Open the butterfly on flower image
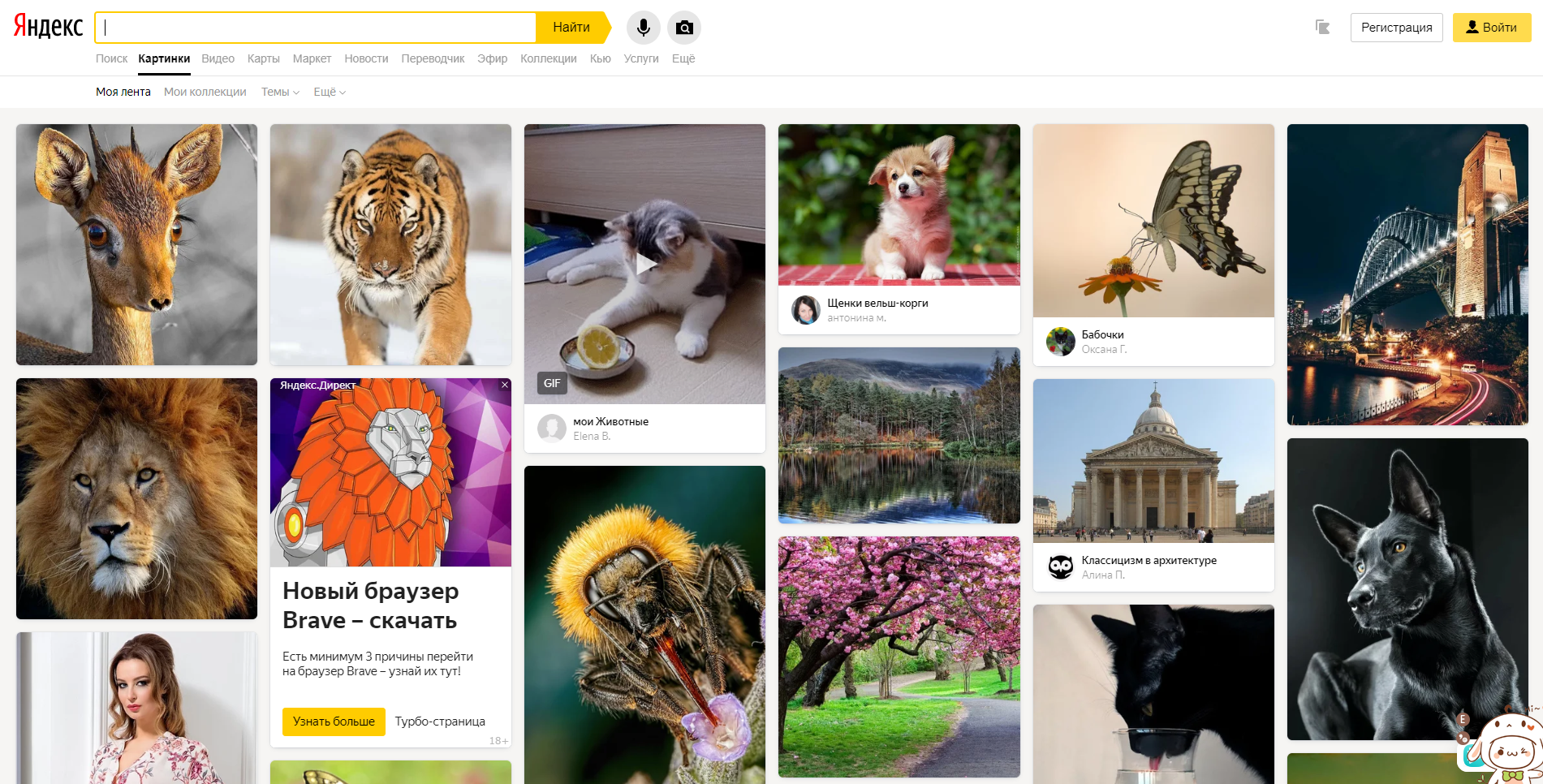 point(1153,221)
